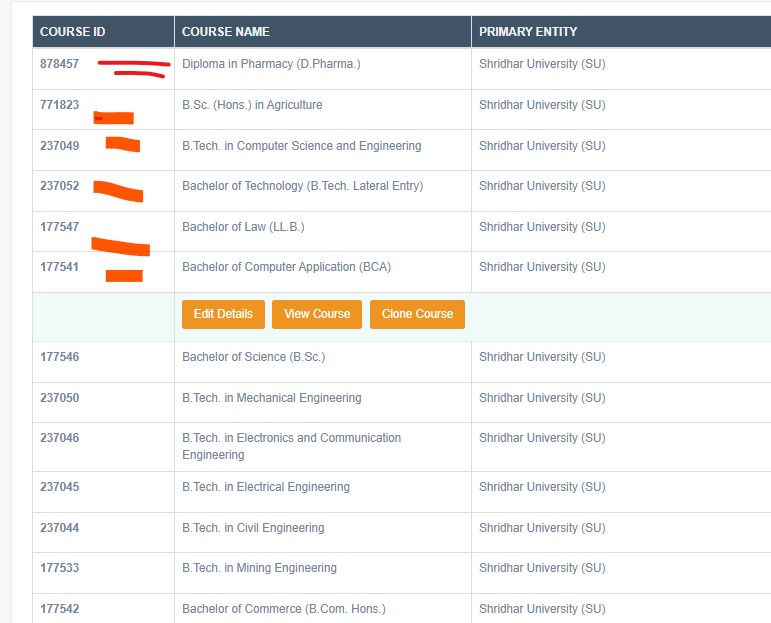The height and width of the screenshot is (623, 771).
Task: Select Bachelor of Science (B.Sc.) course
Action: [x=253, y=357]
